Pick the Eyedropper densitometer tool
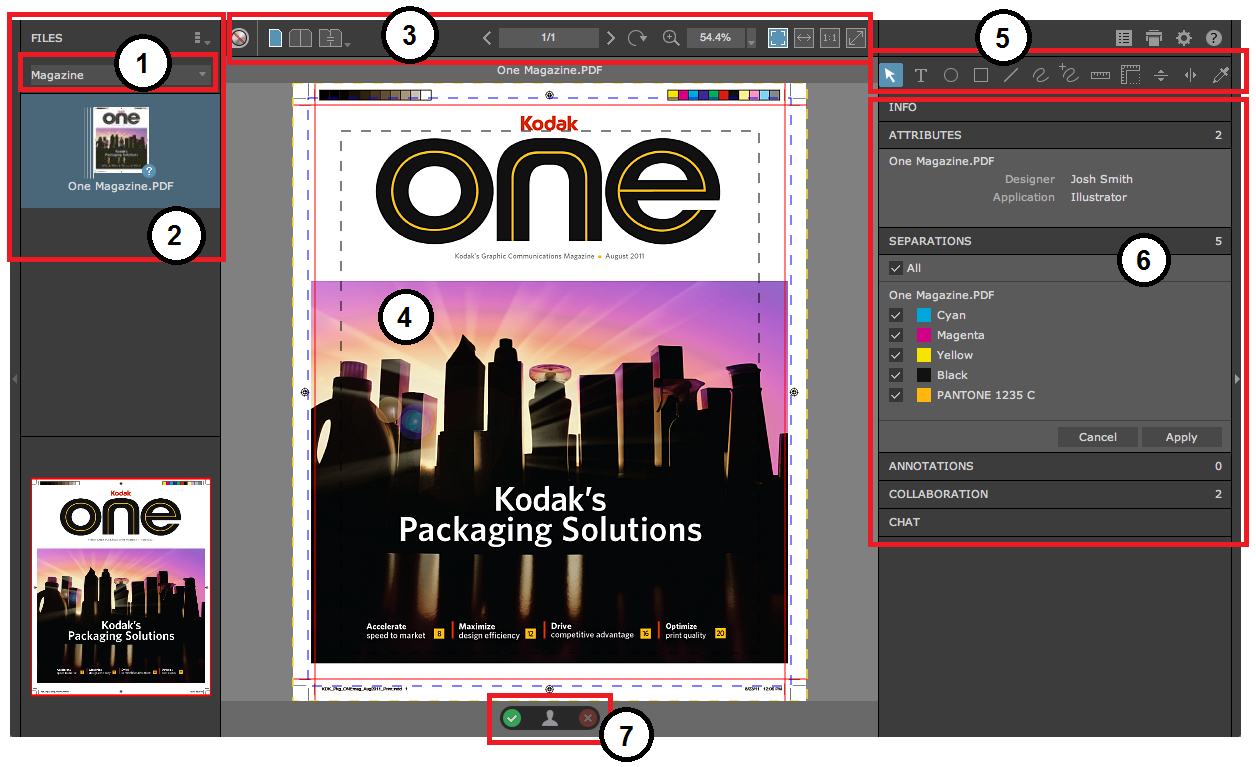This screenshot has height=767, width=1256. [x=1220, y=75]
